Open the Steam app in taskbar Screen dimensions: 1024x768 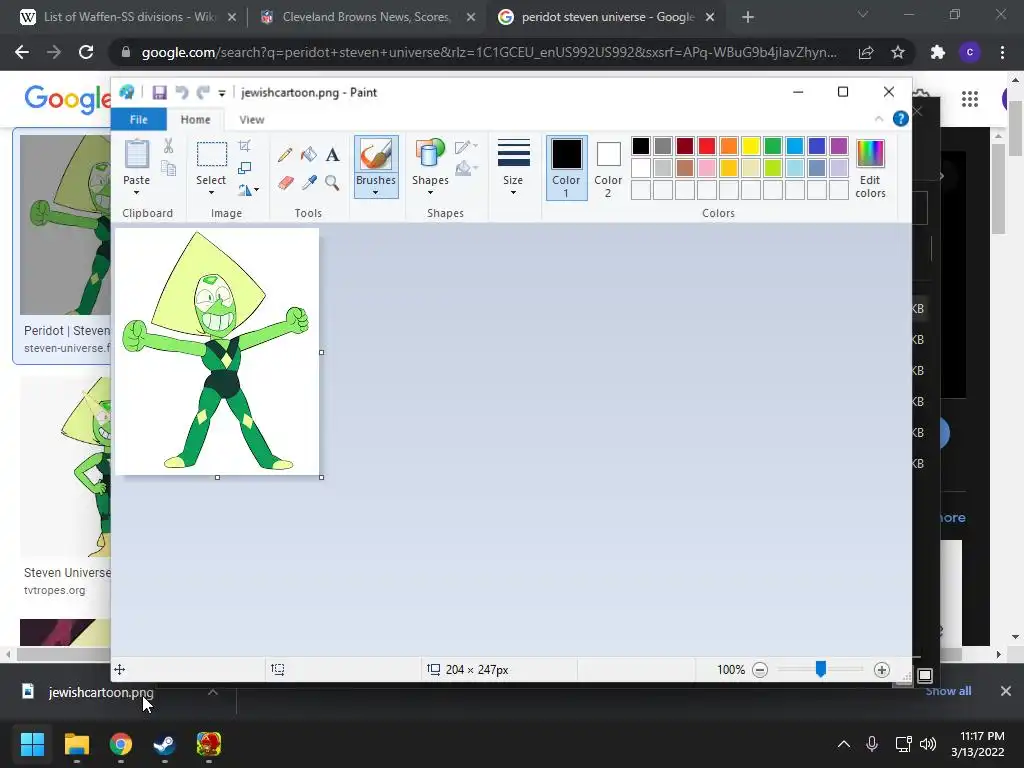(x=164, y=744)
